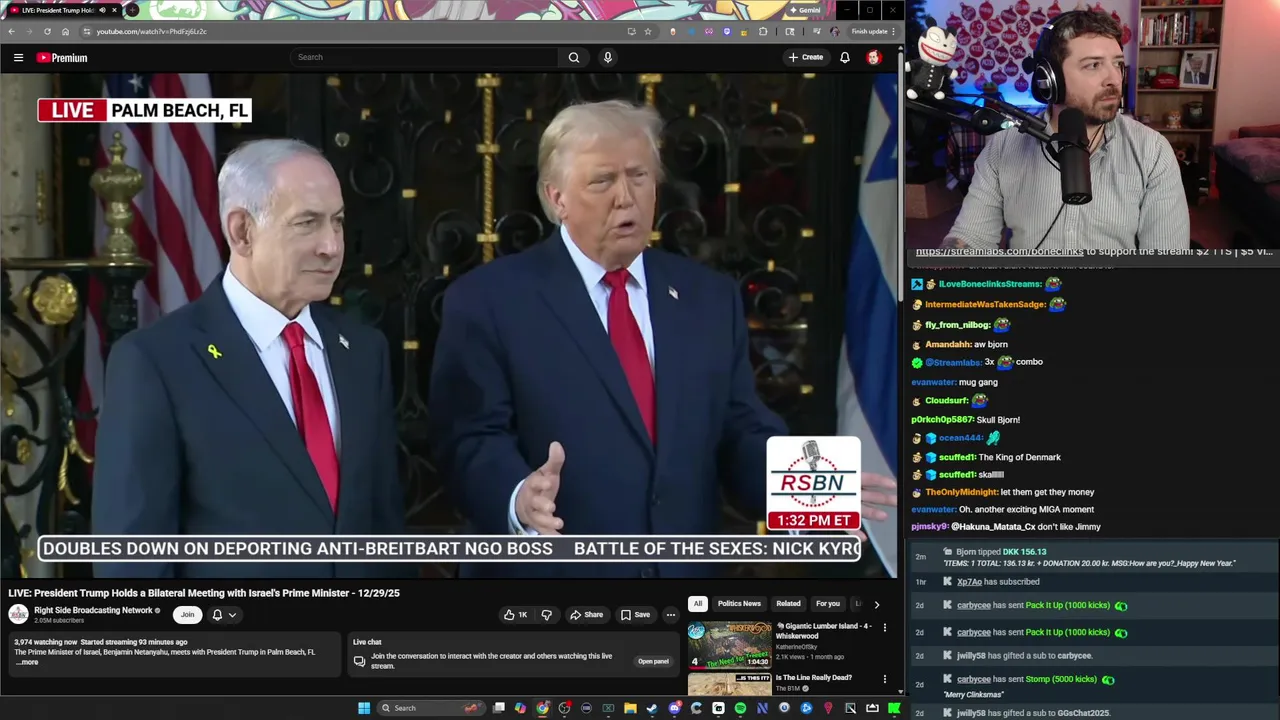Join the Right Side Broadcasting Network channel
Viewport: 1280px width, 720px height.
[x=187, y=615]
